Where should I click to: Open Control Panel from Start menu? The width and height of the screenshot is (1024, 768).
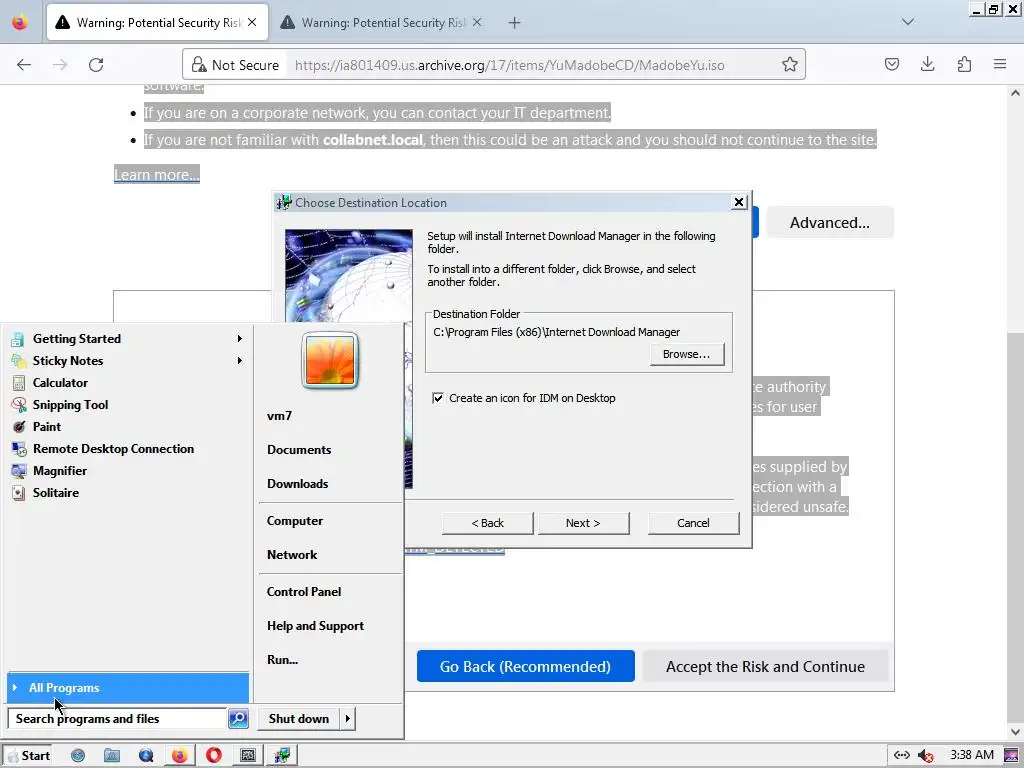[304, 592]
